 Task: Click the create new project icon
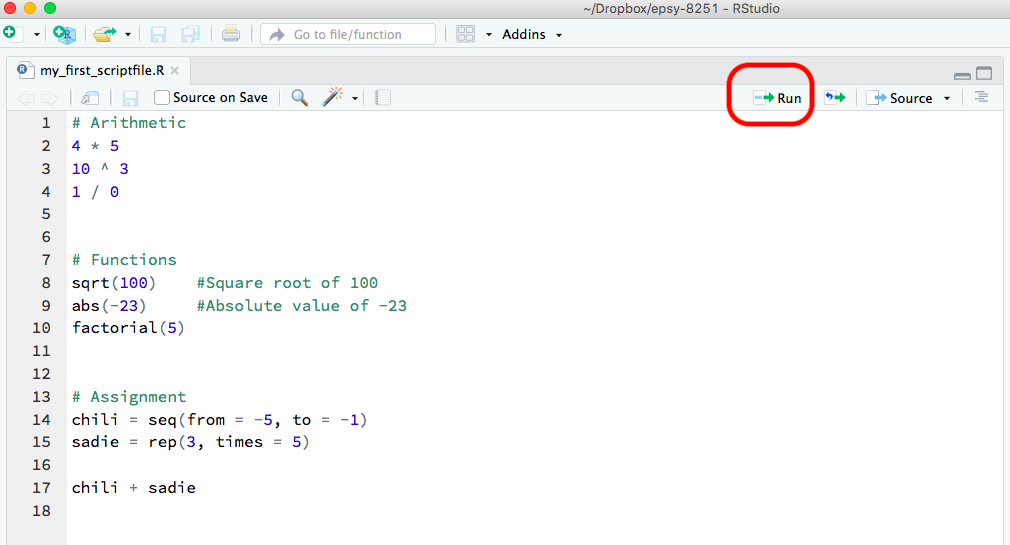[65, 34]
